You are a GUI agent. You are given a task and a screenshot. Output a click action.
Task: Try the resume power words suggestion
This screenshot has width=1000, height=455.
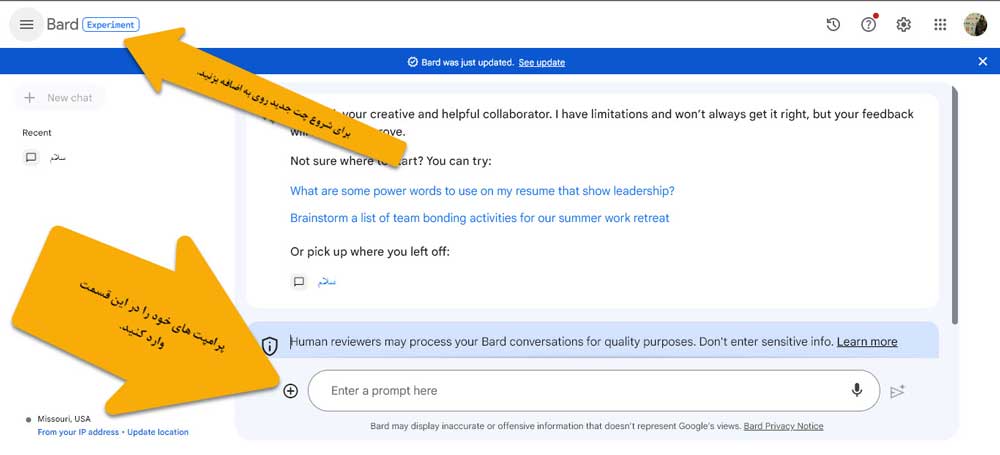pos(482,191)
